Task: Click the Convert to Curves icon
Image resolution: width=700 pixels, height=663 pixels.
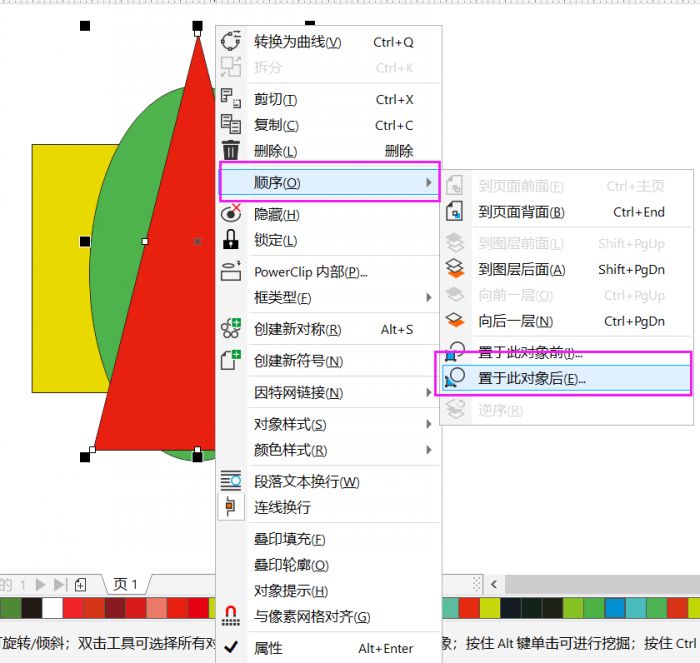Action: coord(231,41)
